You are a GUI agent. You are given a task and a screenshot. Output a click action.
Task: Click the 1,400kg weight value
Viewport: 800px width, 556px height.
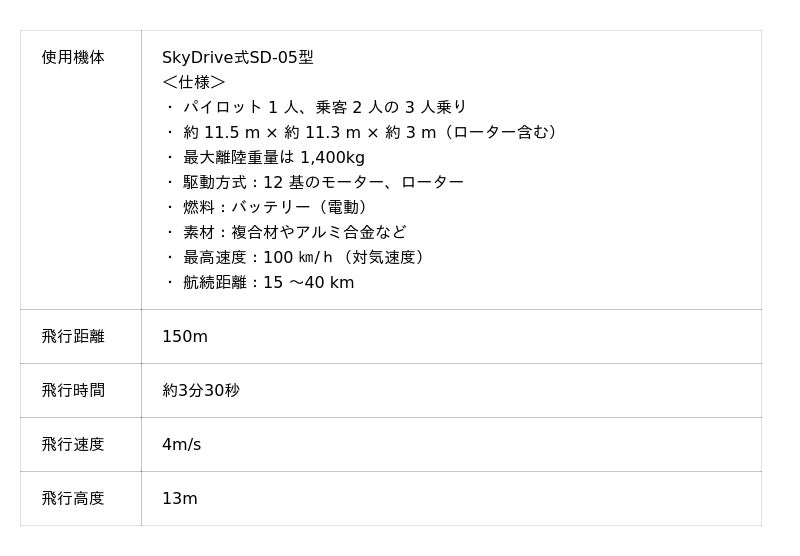click(x=332, y=157)
